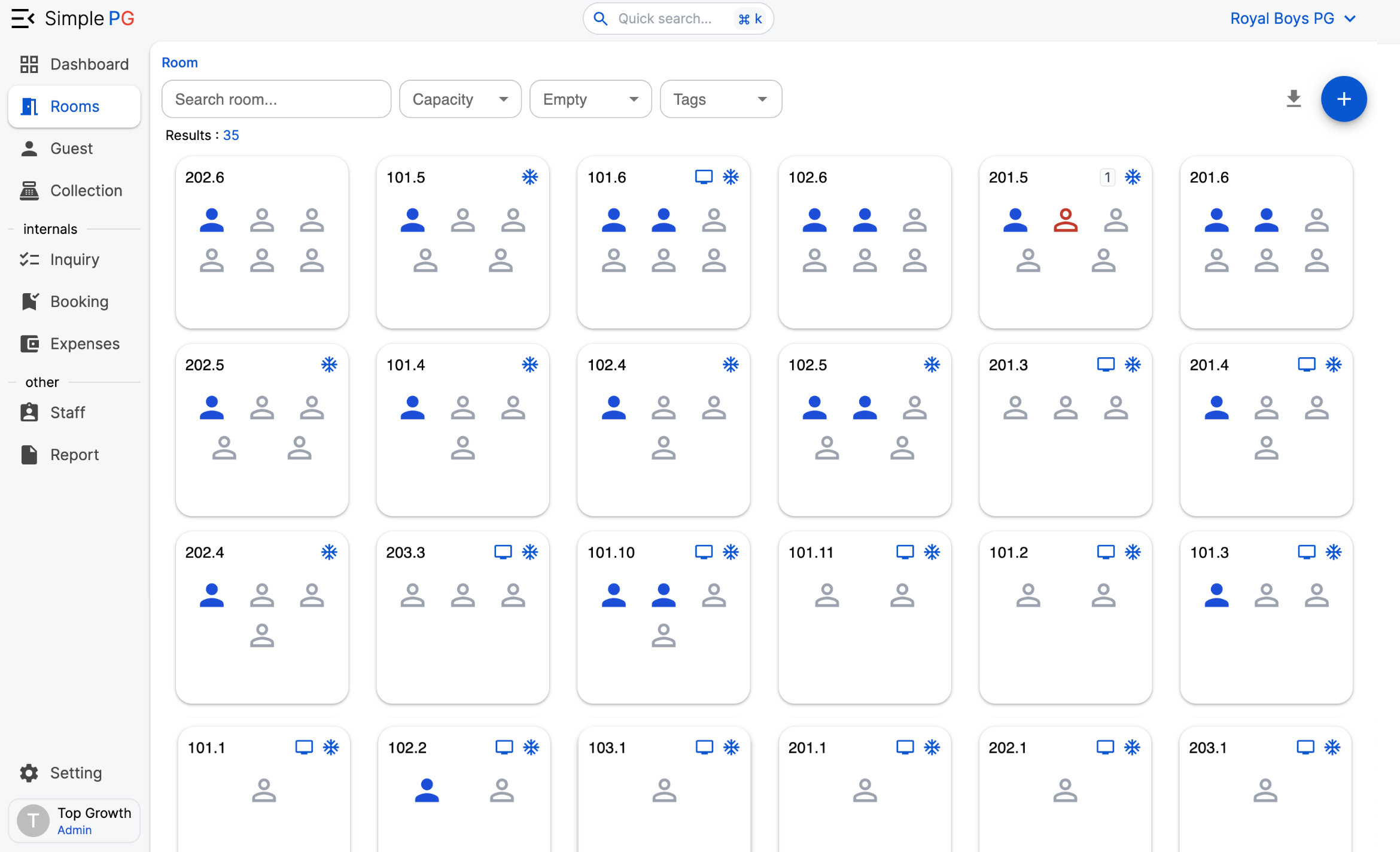Collapse the sidebar with the hamburger icon
The image size is (1400, 852).
click(23, 19)
